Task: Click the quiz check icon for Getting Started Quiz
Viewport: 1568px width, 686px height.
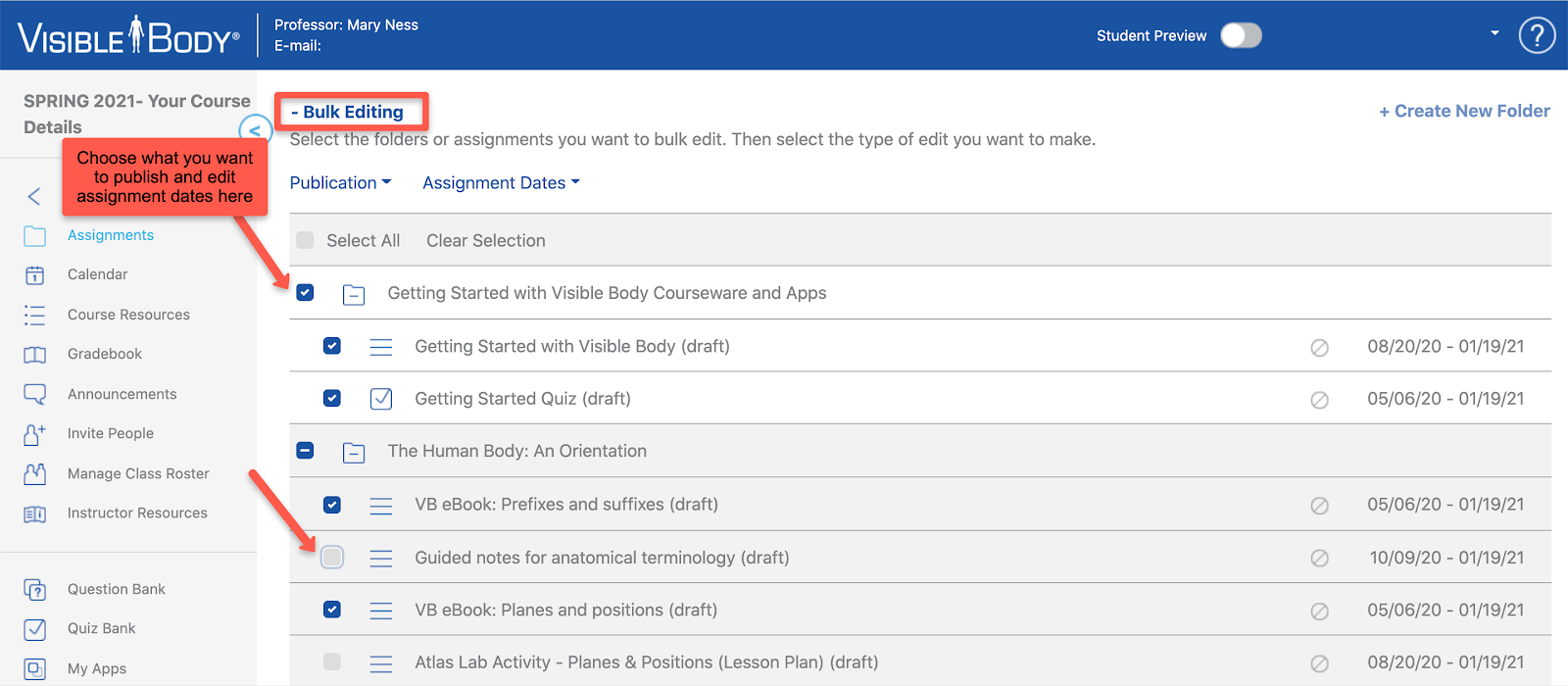Action: coord(381,399)
